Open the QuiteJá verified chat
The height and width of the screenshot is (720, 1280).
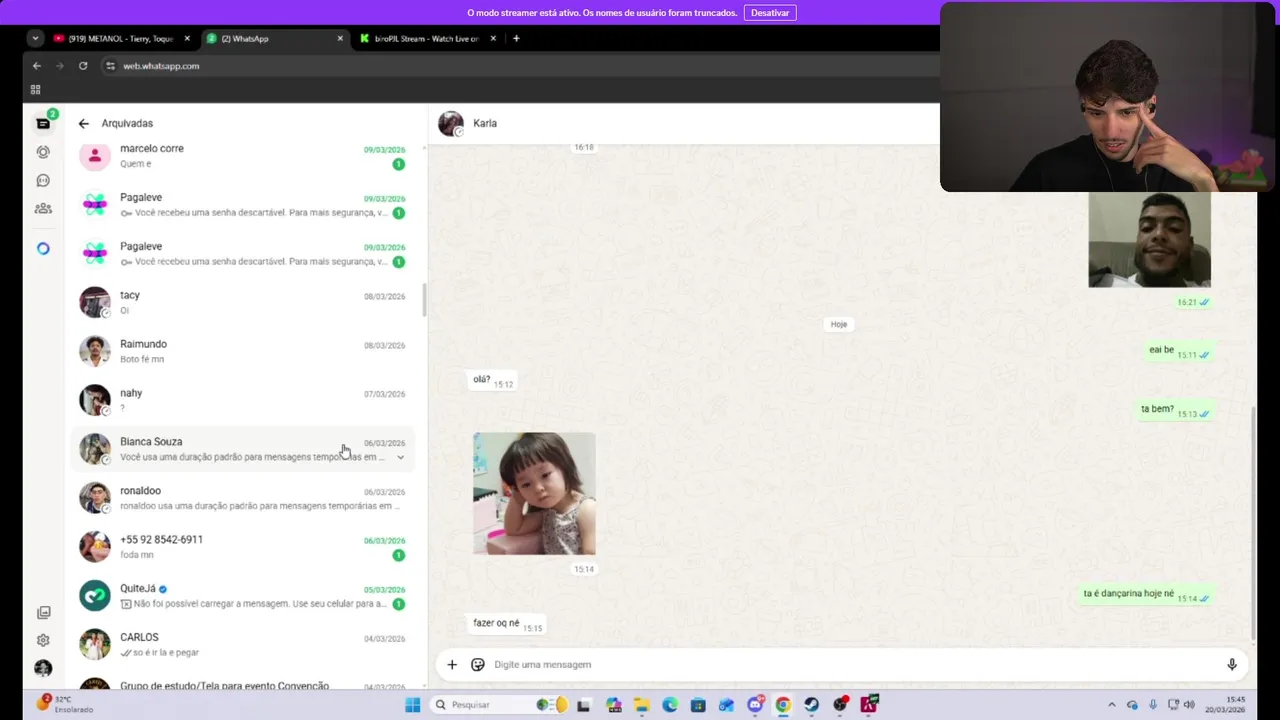click(242, 596)
